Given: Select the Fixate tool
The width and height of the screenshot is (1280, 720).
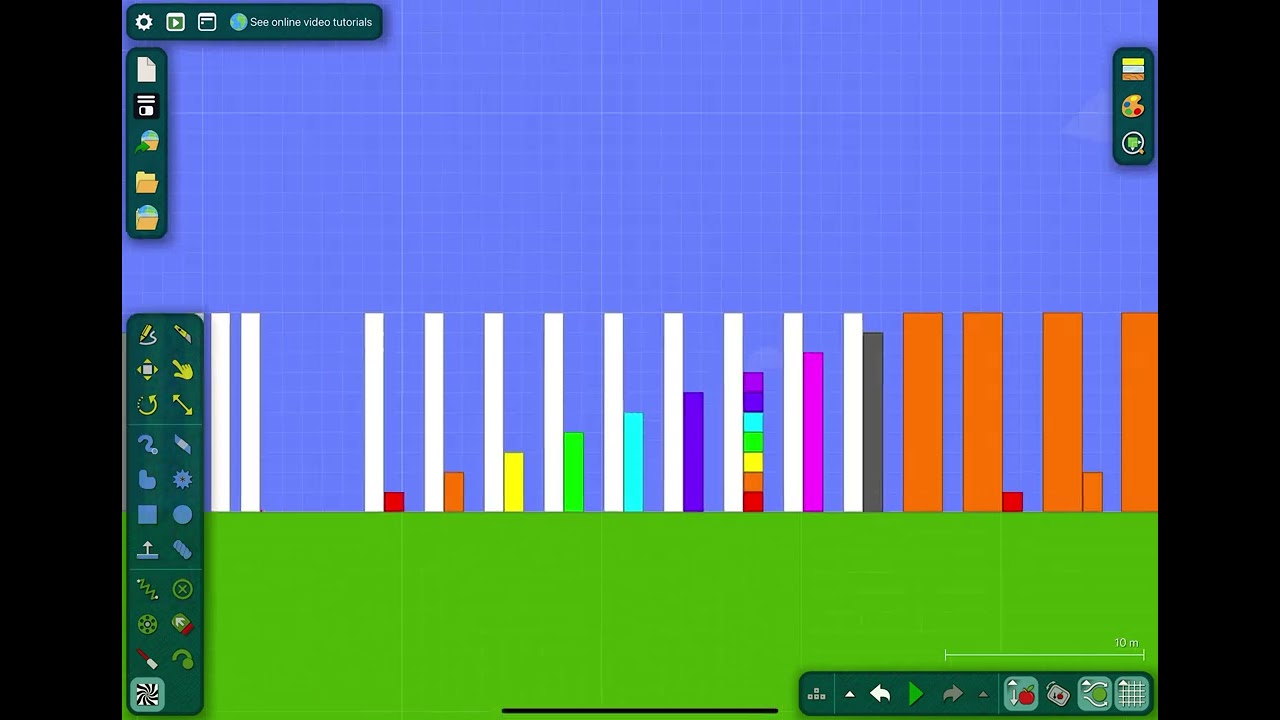Looking at the screenshot, I should coord(182,589).
